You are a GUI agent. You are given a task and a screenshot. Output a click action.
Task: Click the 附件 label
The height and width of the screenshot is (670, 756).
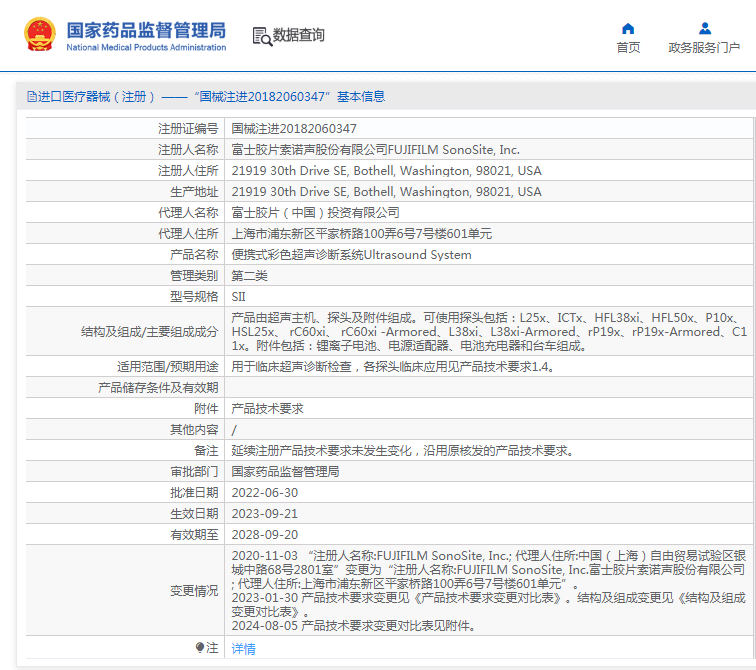[206, 409]
